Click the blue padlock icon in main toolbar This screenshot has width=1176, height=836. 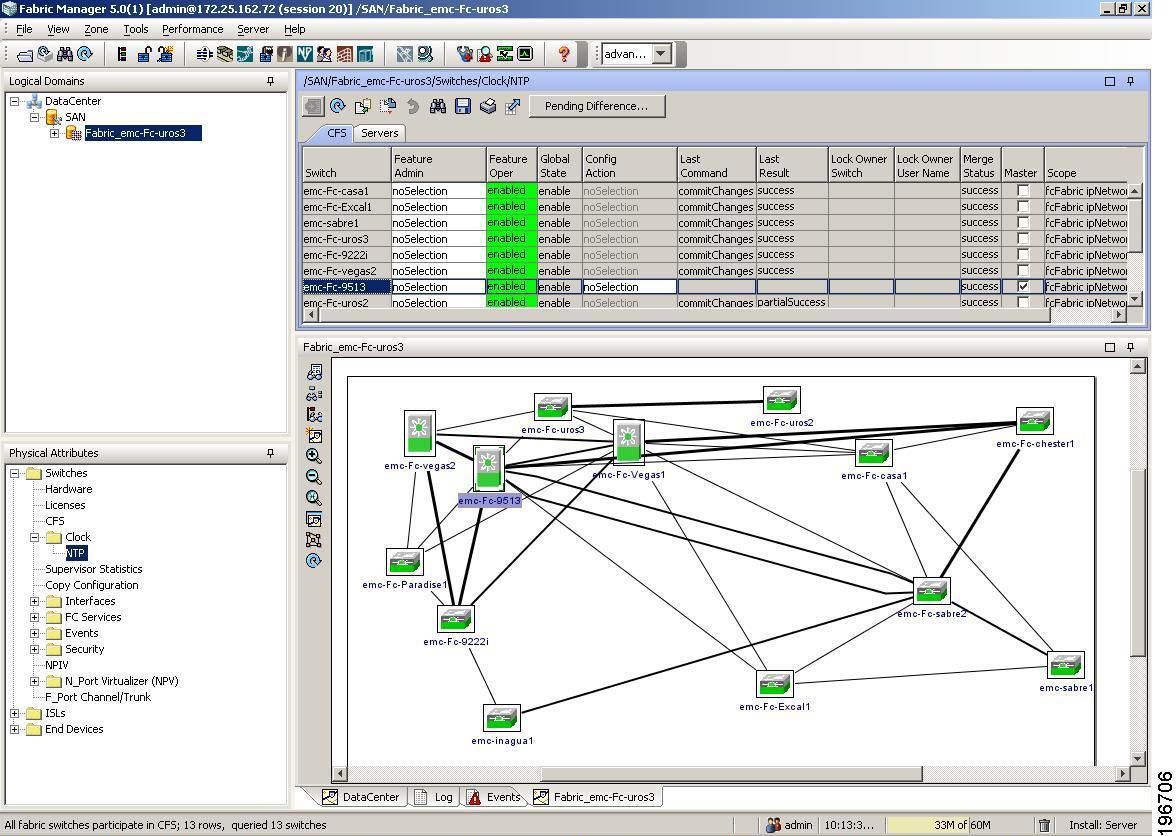(145, 54)
